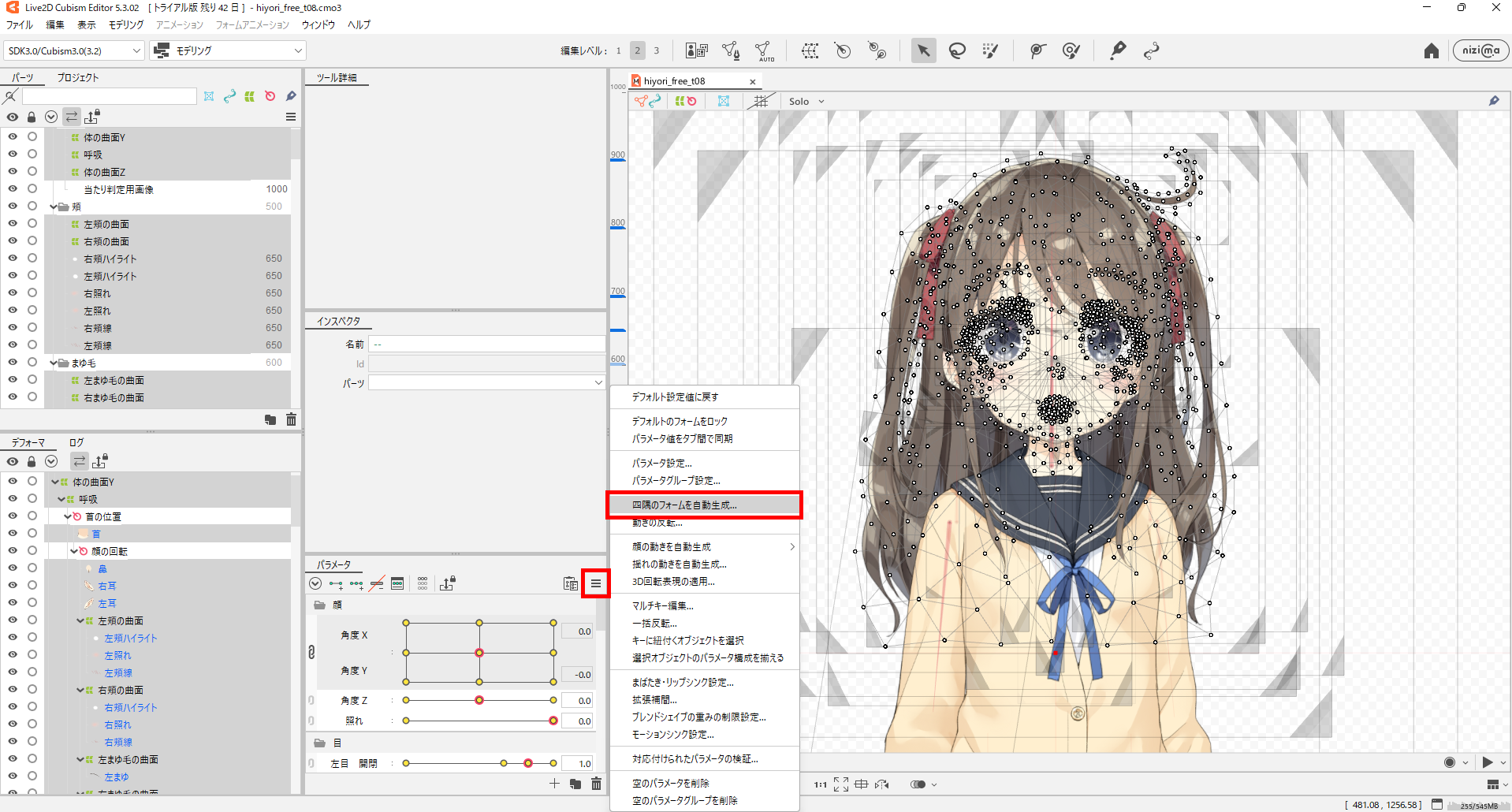Hide the 当たり判定用画像 part
The height and width of the screenshot is (812, 1512).
click(x=13, y=188)
